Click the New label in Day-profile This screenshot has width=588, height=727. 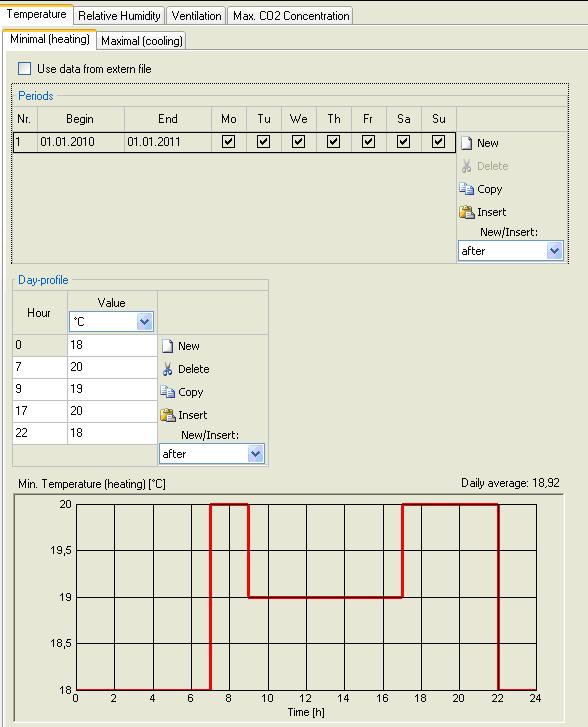[189, 346]
